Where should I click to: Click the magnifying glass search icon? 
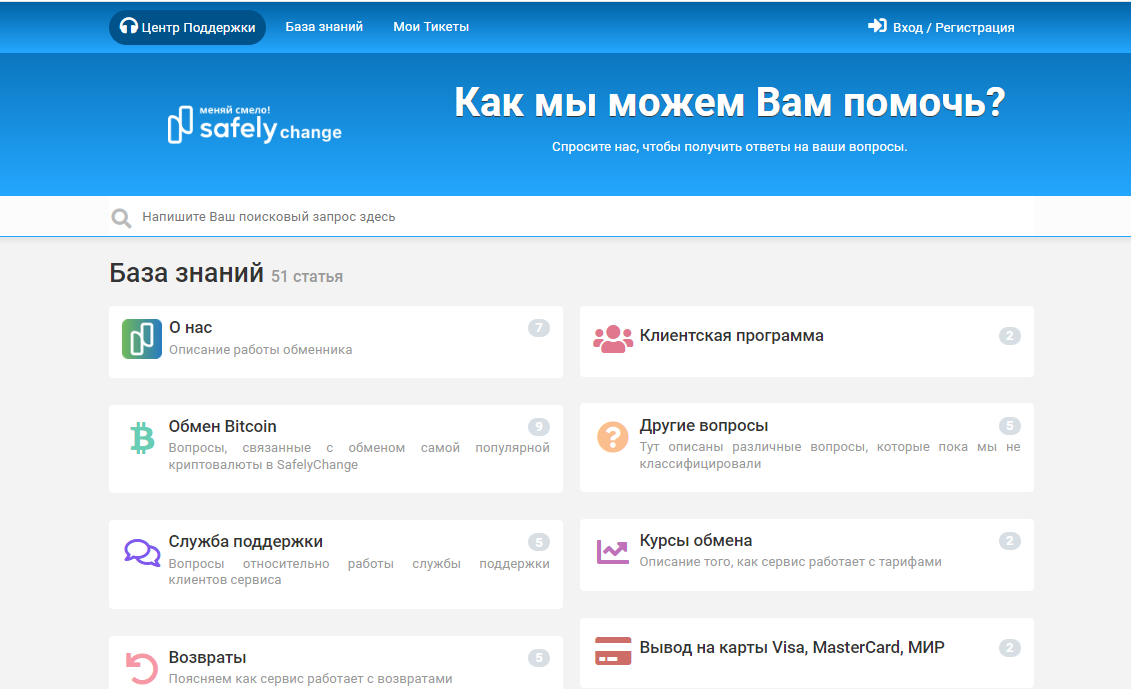121,217
